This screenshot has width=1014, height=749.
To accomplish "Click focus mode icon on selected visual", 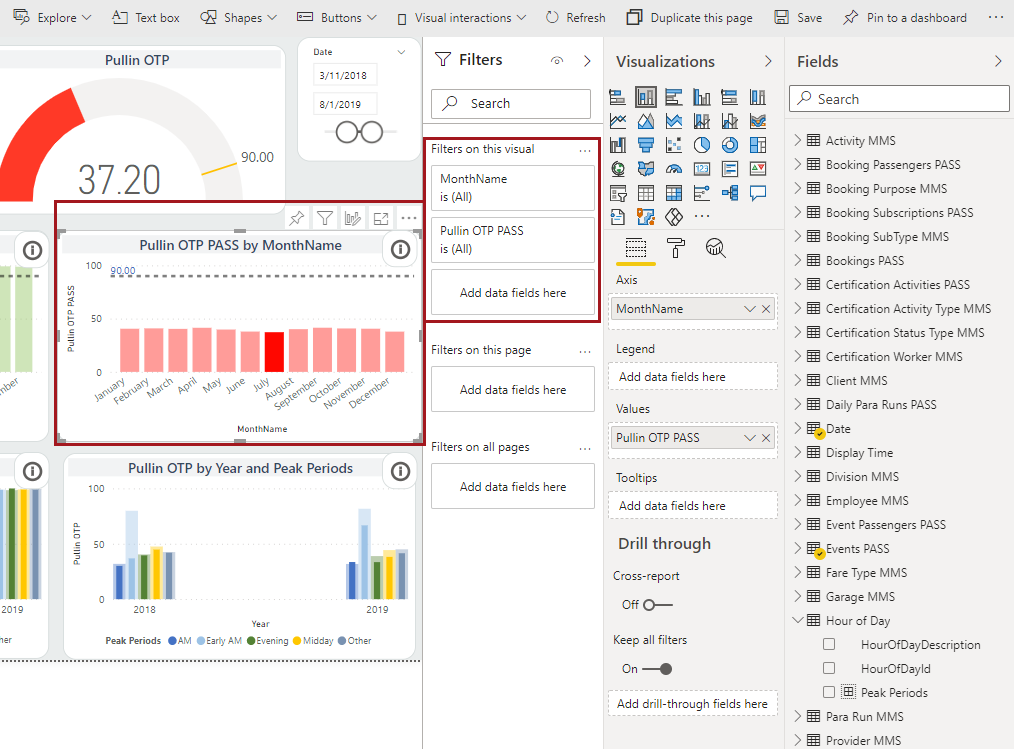I will 381,218.
